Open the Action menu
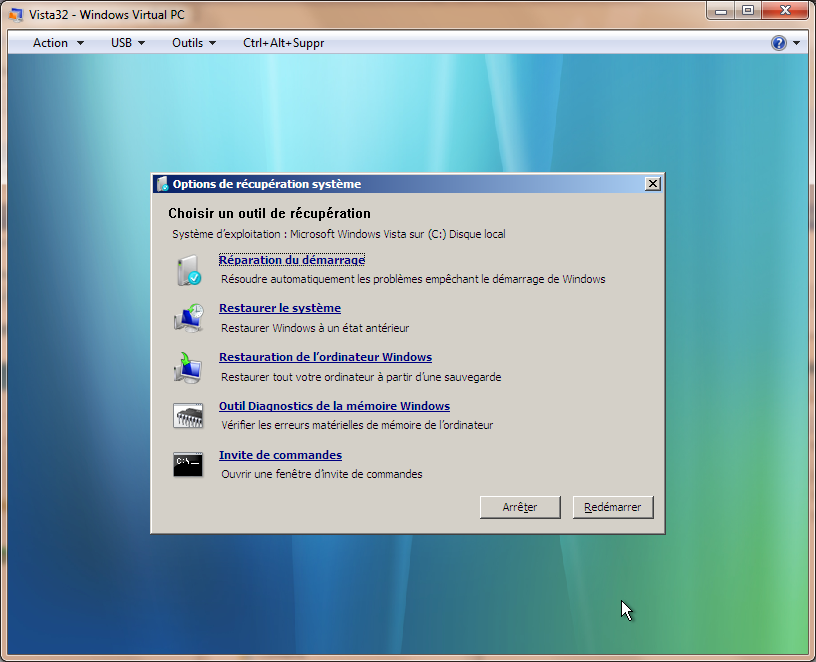 (x=58, y=43)
